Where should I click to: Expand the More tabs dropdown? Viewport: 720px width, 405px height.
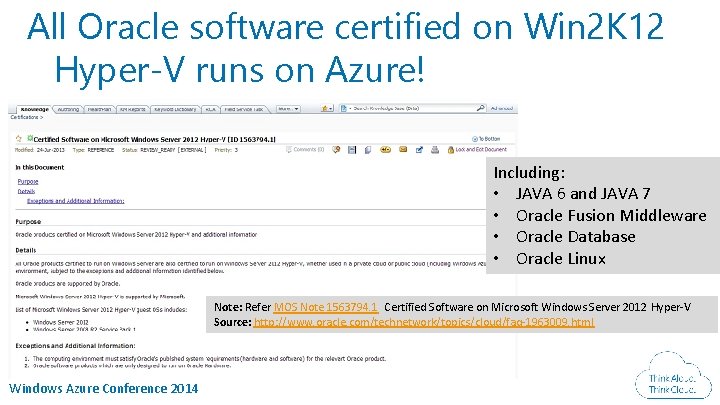tap(288, 109)
